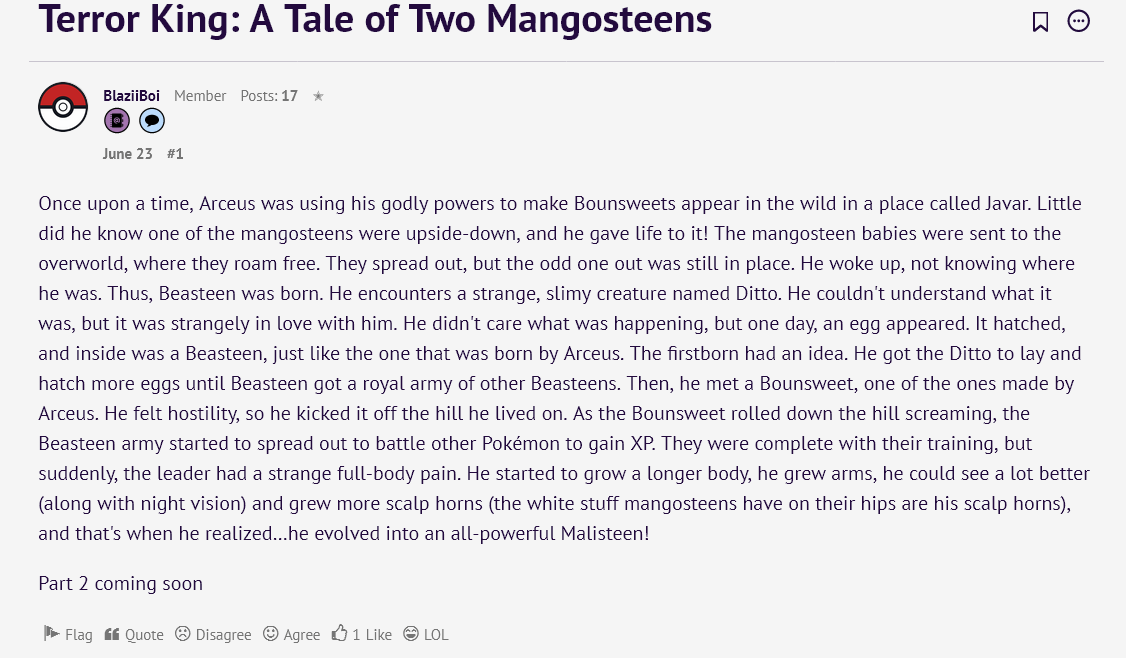Click the Flag text link
The height and width of the screenshot is (658, 1126).
pos(79,635)
